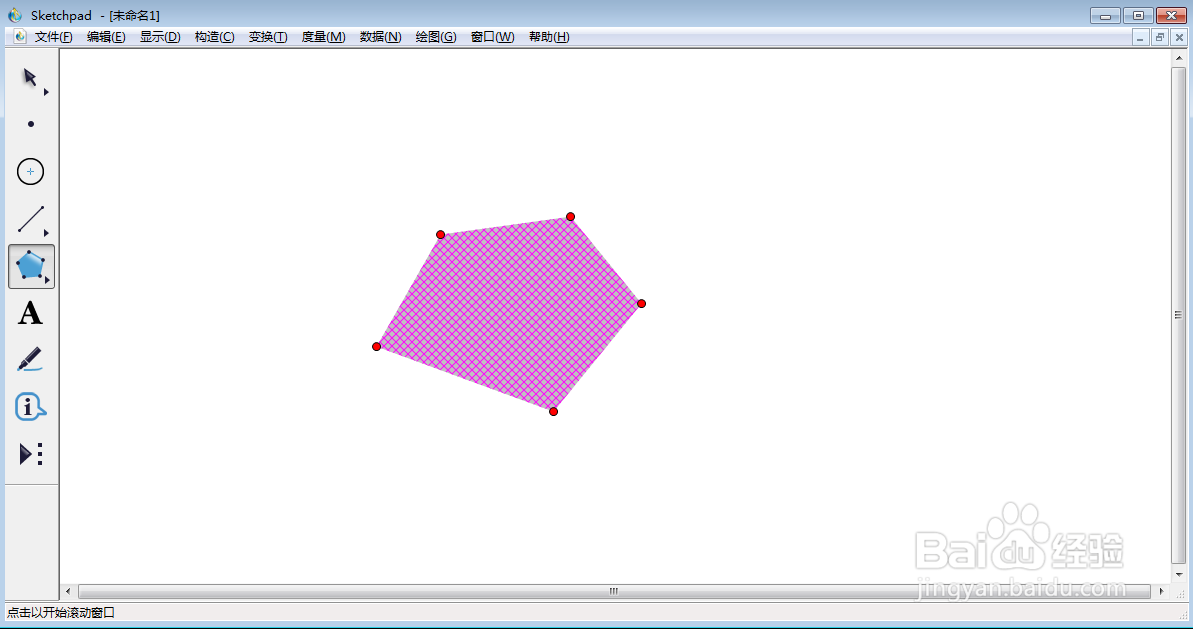Click the vertical scrollbar up arrow
Viewport: 1193px width, 629px height.
click(x=1179, y=58)
